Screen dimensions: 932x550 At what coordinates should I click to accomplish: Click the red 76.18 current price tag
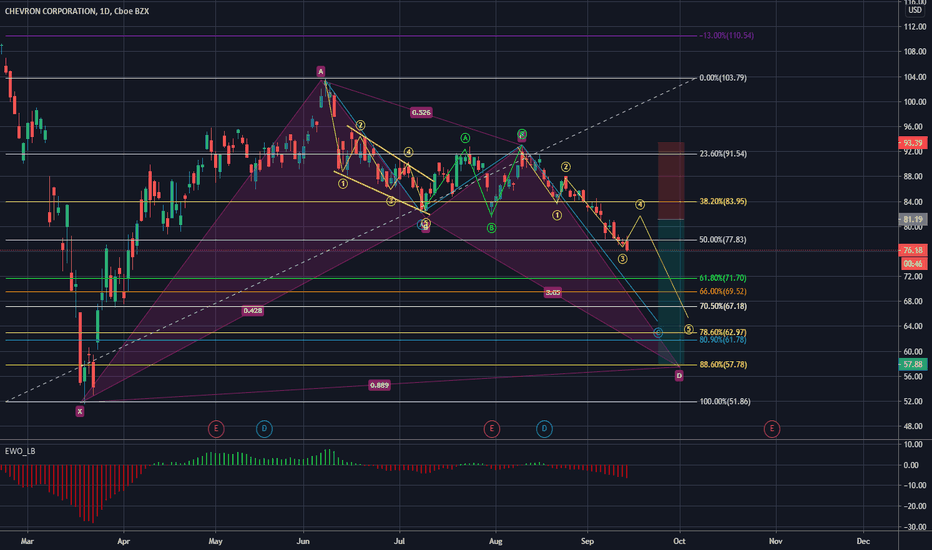(912, 250)
